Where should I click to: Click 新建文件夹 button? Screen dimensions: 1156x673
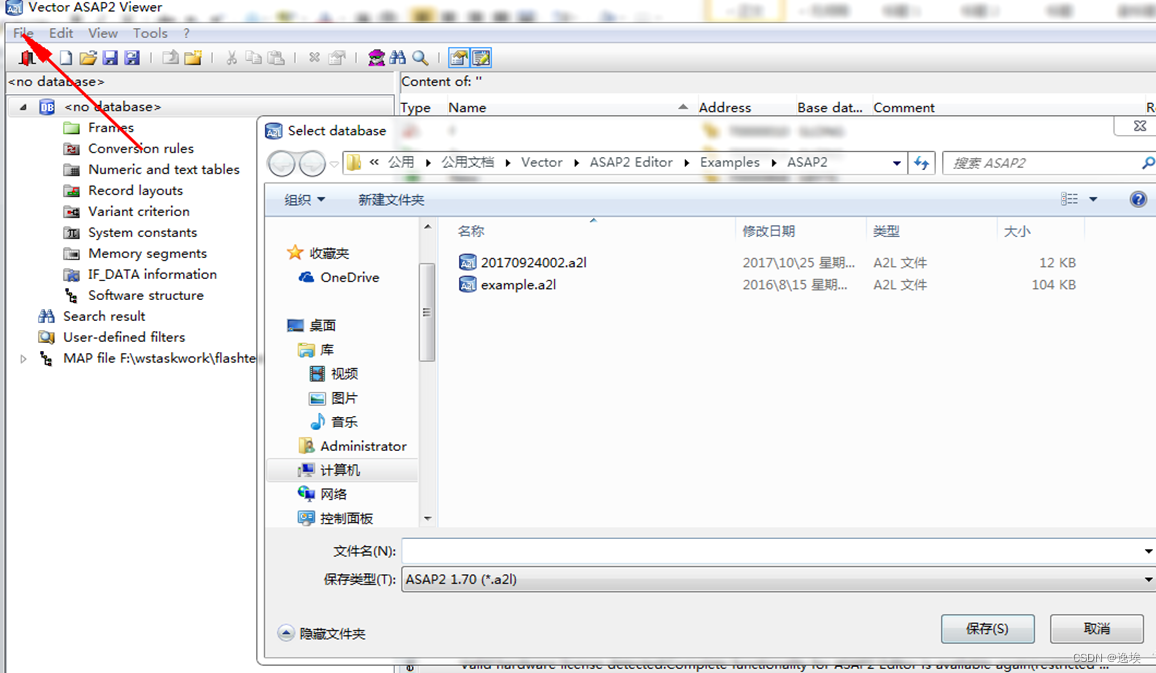coord(391,200)
